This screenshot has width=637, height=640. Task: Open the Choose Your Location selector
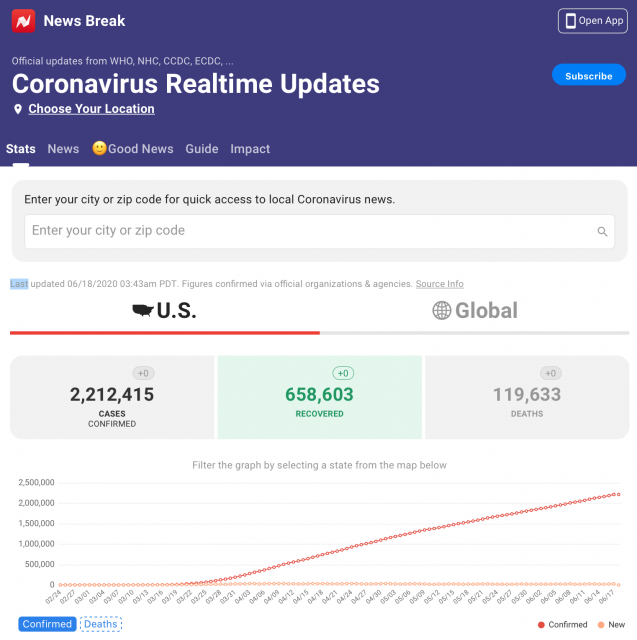[91, 109]
